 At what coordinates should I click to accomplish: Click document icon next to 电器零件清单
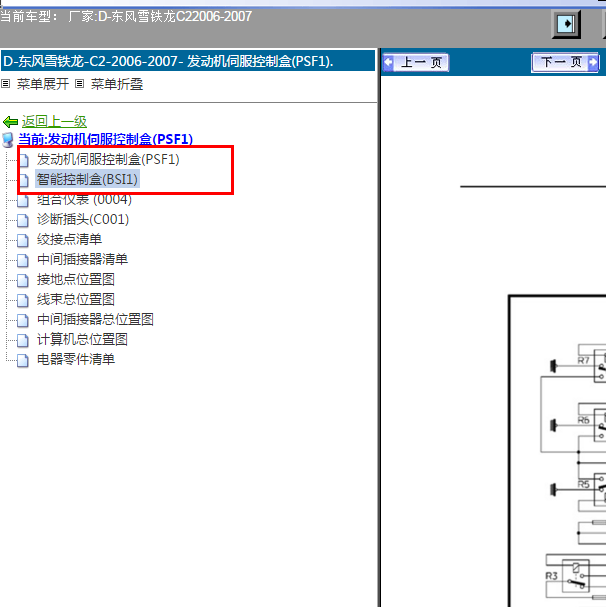[x=23, y=360]
